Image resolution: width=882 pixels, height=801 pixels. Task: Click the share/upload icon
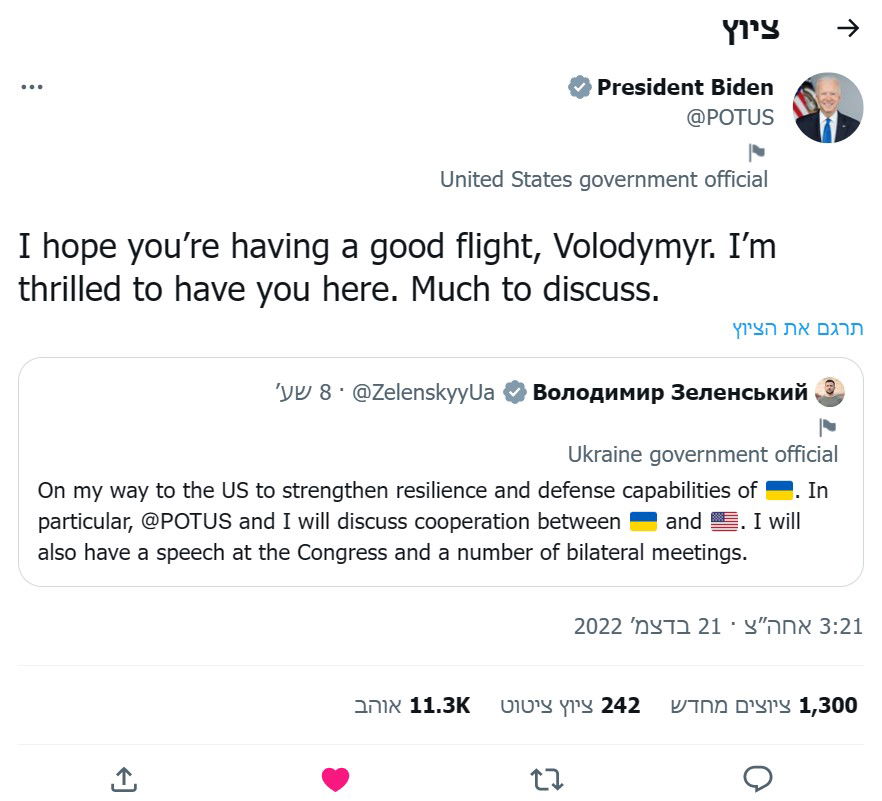click(123, 778)
